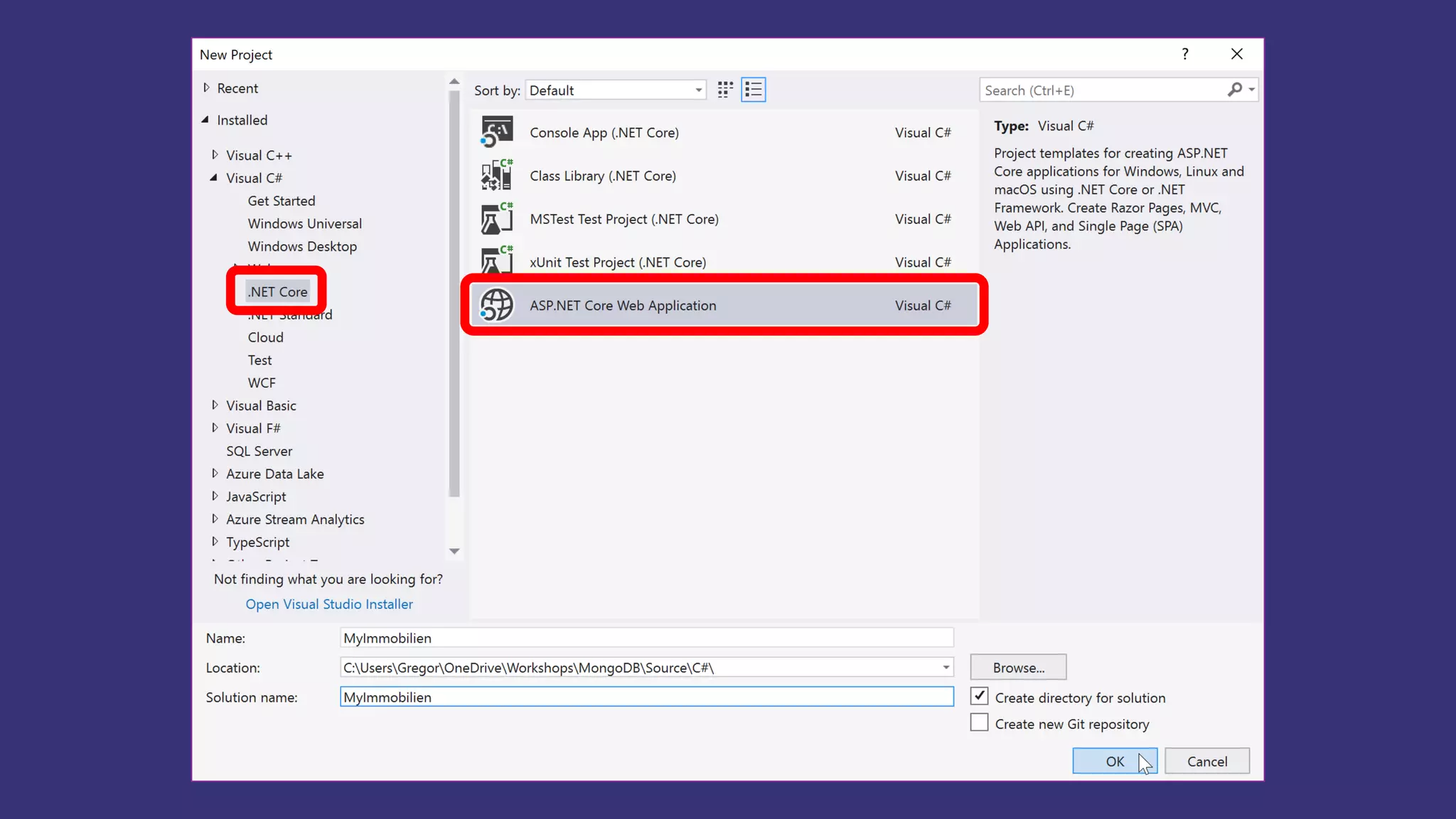Open the Sort by dropdown
Screen dimensions: 1456x819
pyautogui.click(x=616, y=90)
